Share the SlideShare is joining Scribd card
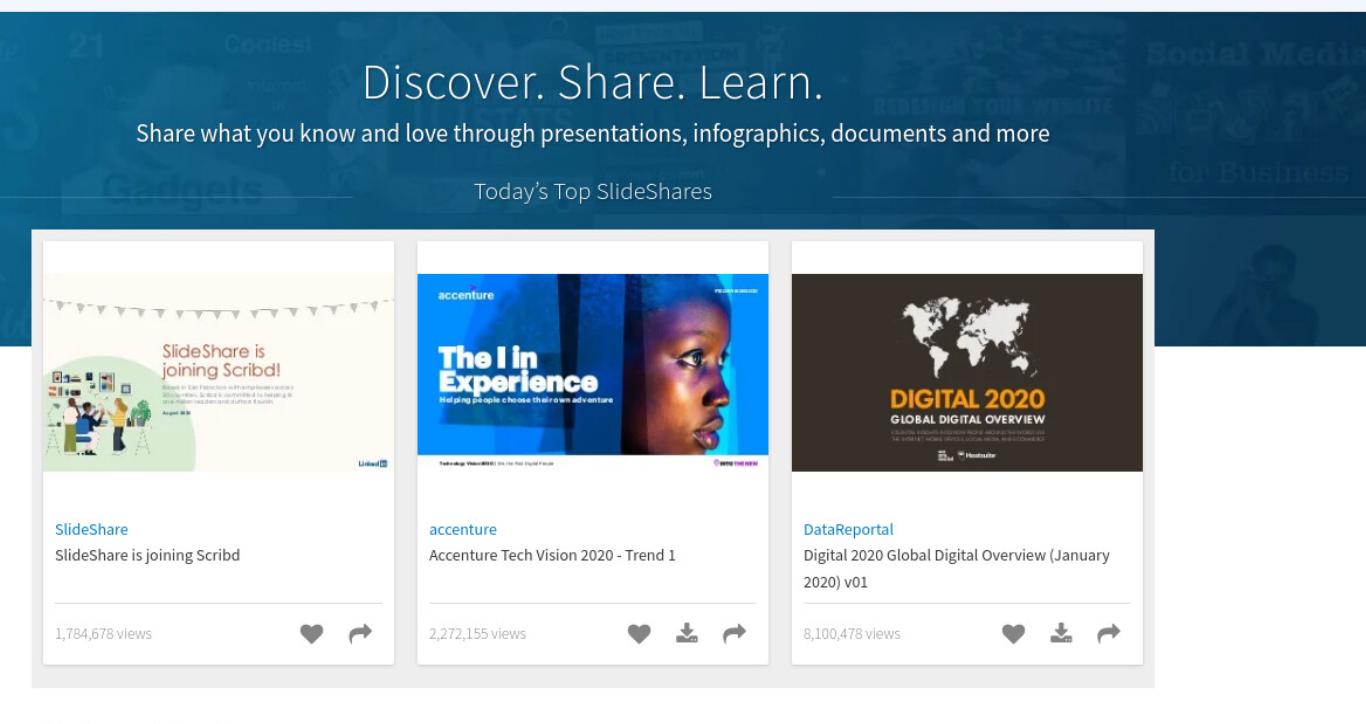 point(360,633)
